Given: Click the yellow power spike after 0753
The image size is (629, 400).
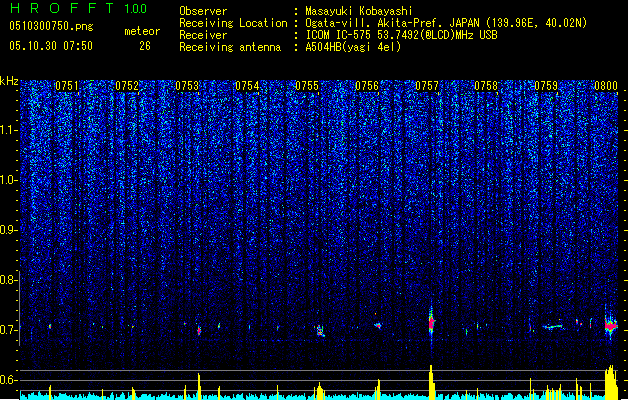Looking at the screenshot, I should click(199, 386).
